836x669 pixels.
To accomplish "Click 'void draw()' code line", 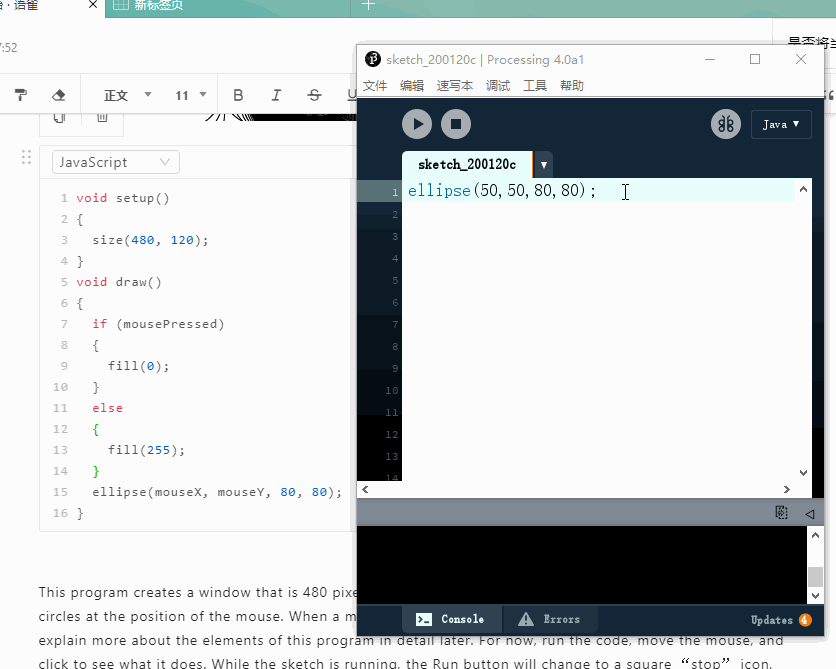I will tap(118, 282).
